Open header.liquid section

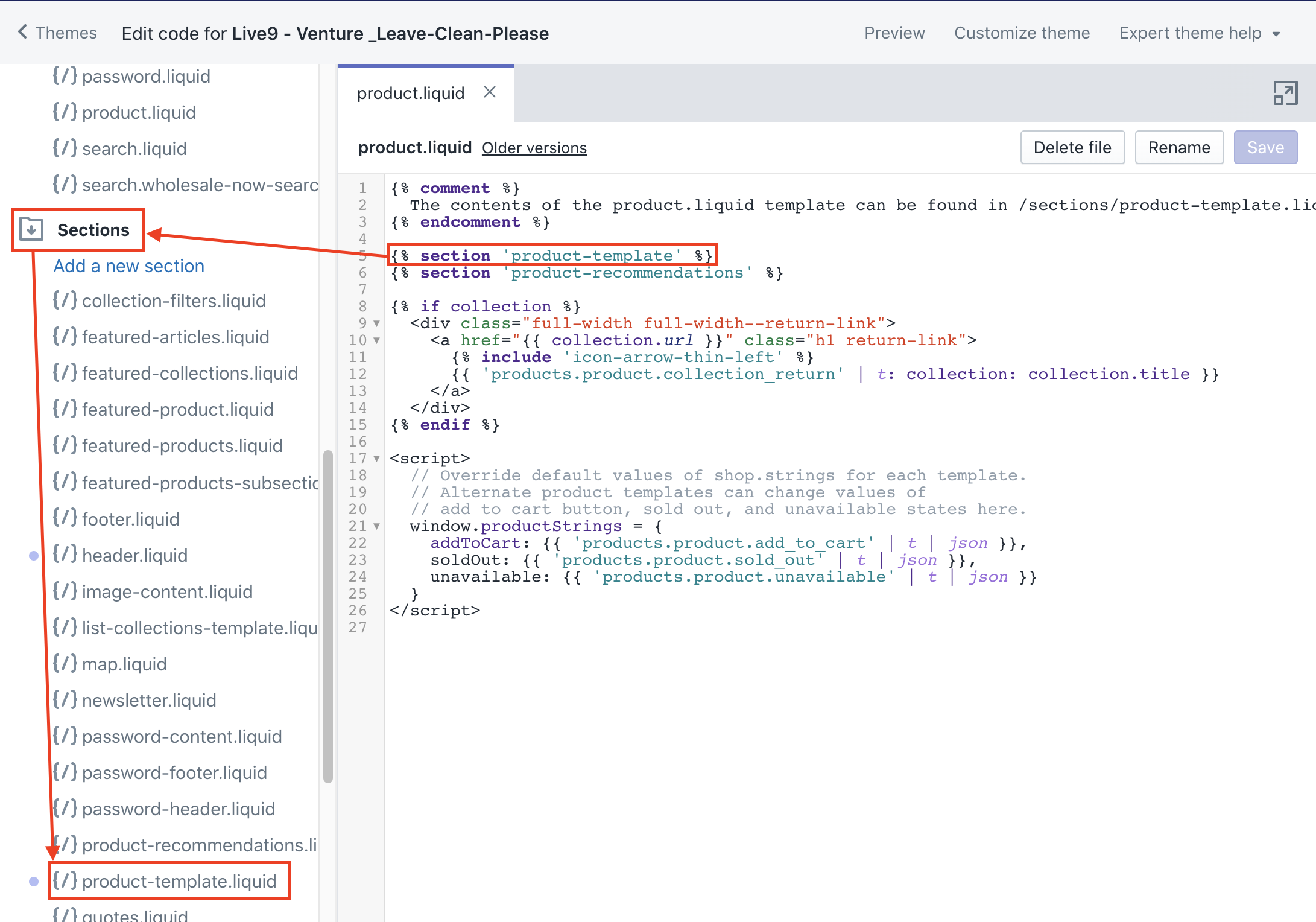point(134,555)
